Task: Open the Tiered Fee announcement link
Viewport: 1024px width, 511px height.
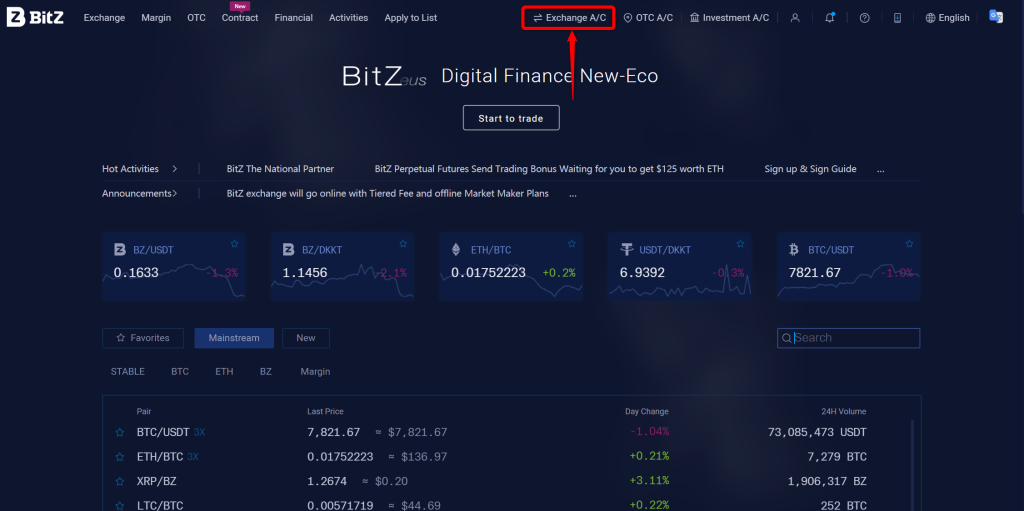Action: click(x=387, y=193)
